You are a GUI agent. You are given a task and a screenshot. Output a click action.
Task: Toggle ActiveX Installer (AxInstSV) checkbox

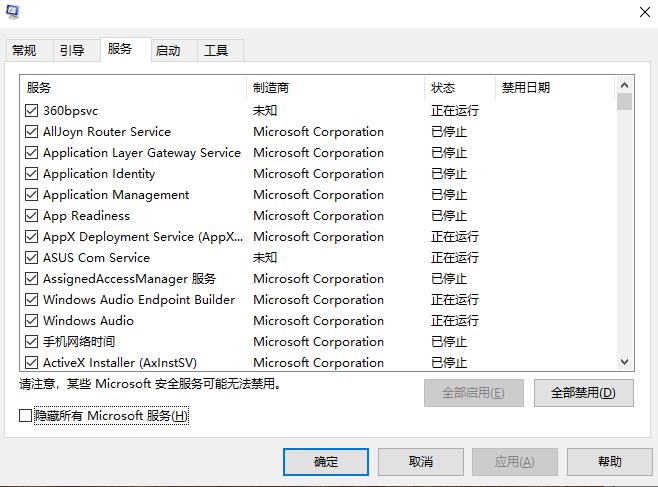[31, 362]
